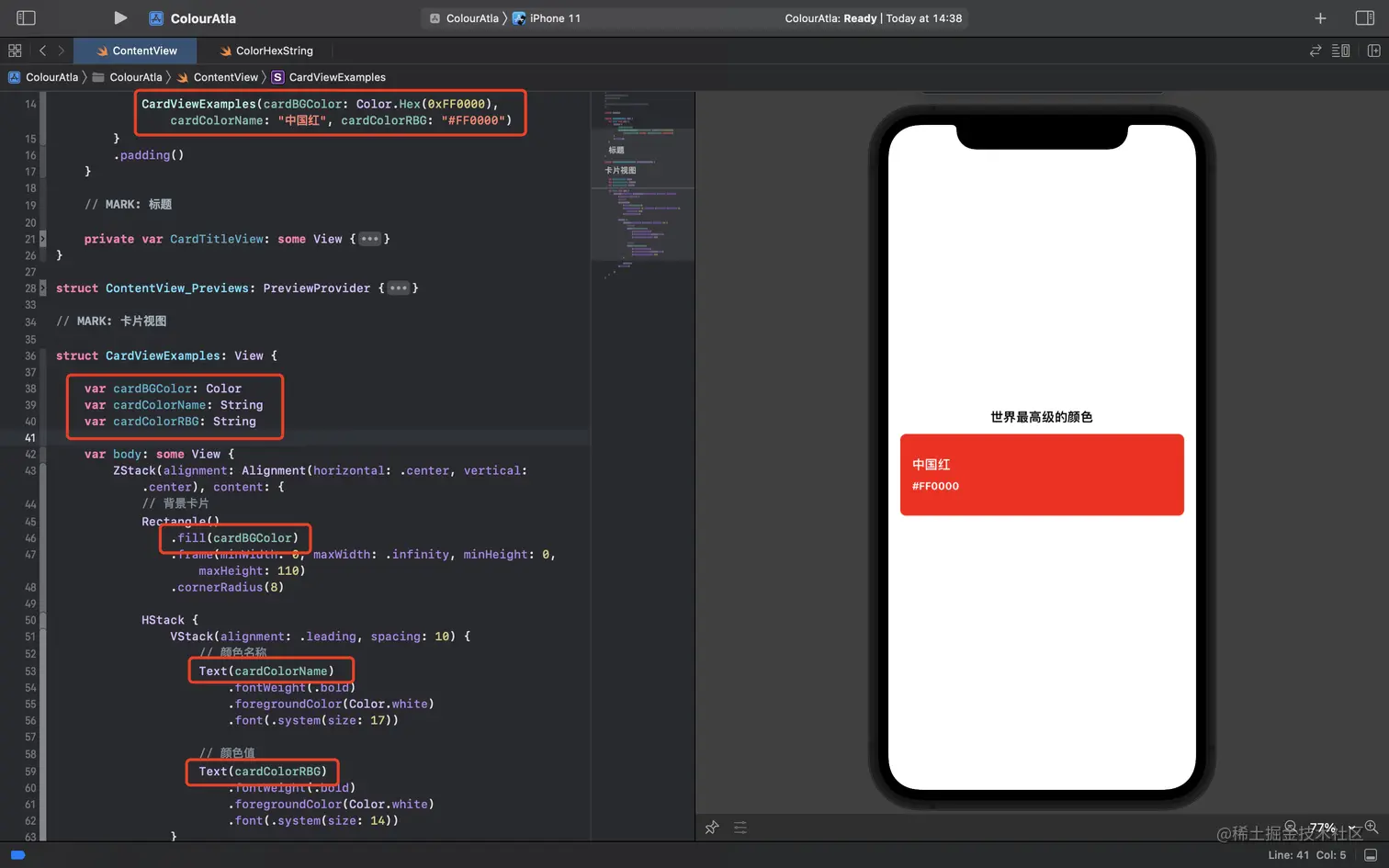Unfold the ContentView_Previews ellipsis placeholder
Viewport: 1389px width, 868px height.
[x=398, y=288]
